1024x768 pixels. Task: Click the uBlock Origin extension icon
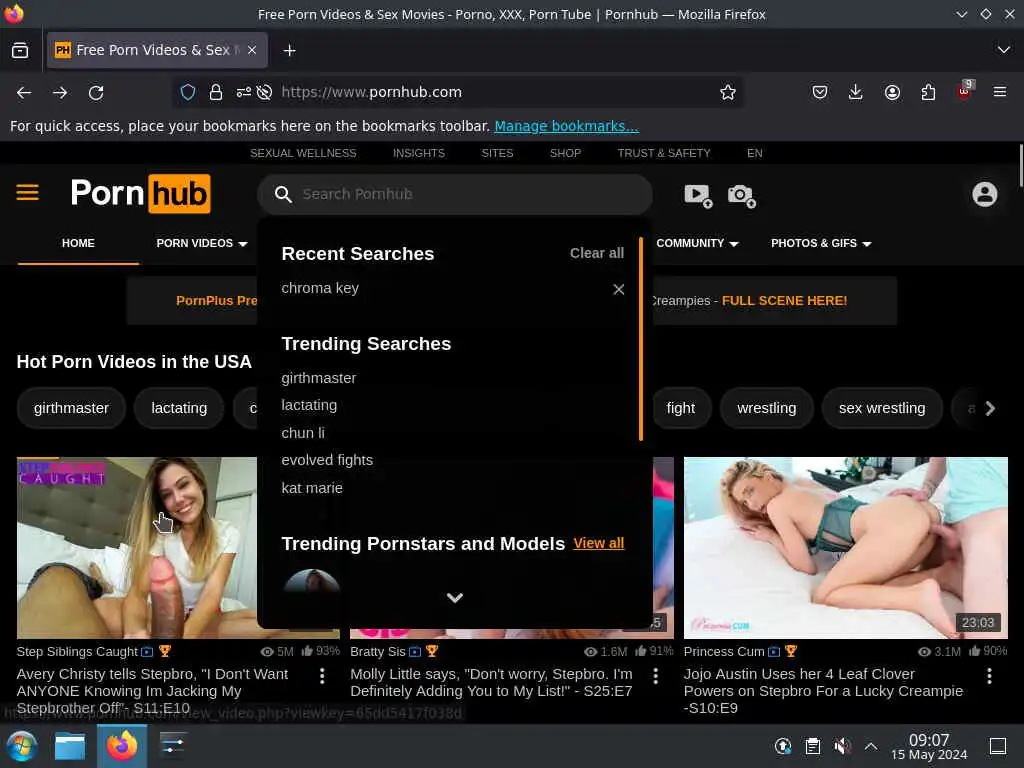[965, 91]
